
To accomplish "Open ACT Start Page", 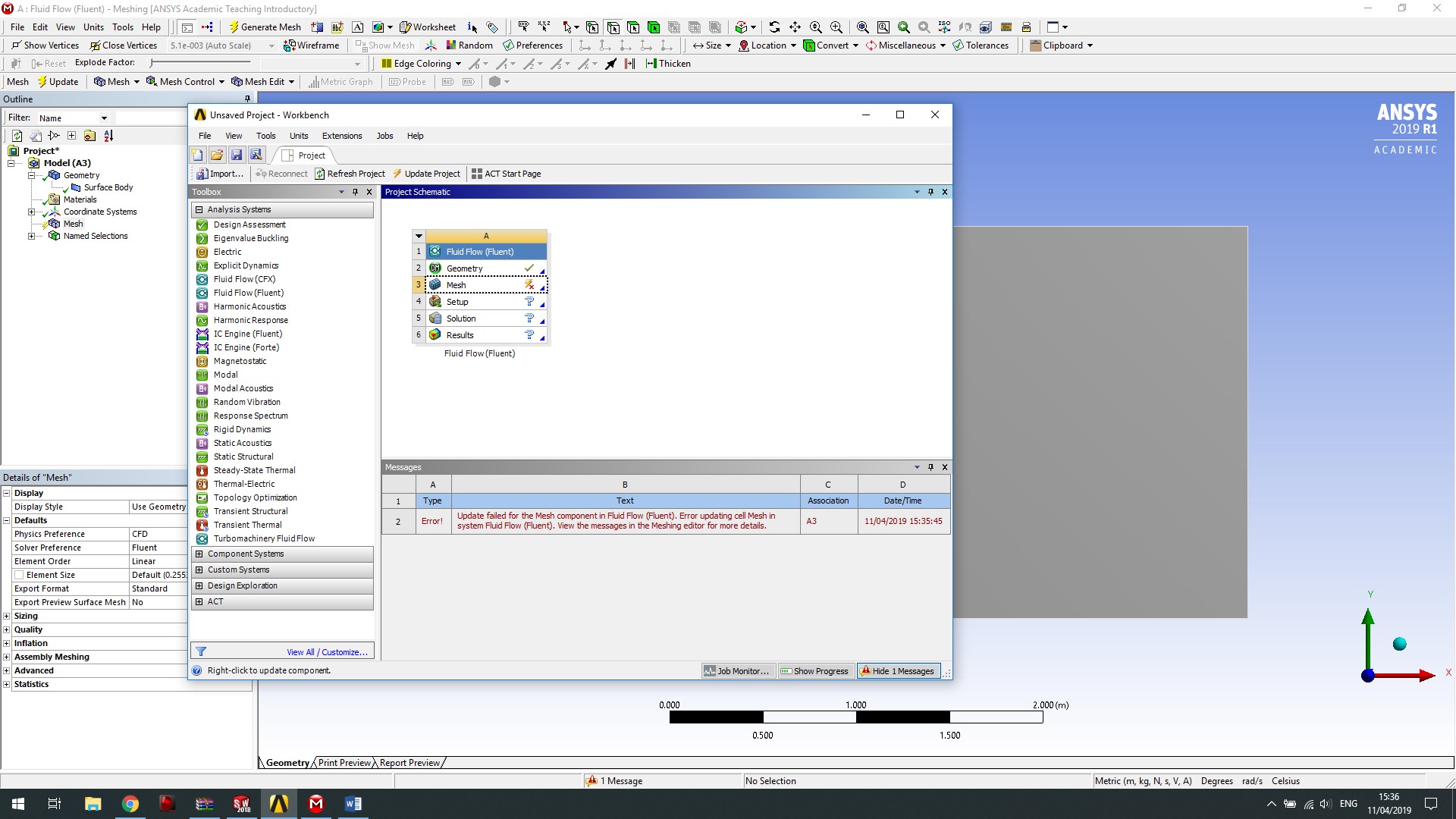I will [x=507, y=174].
